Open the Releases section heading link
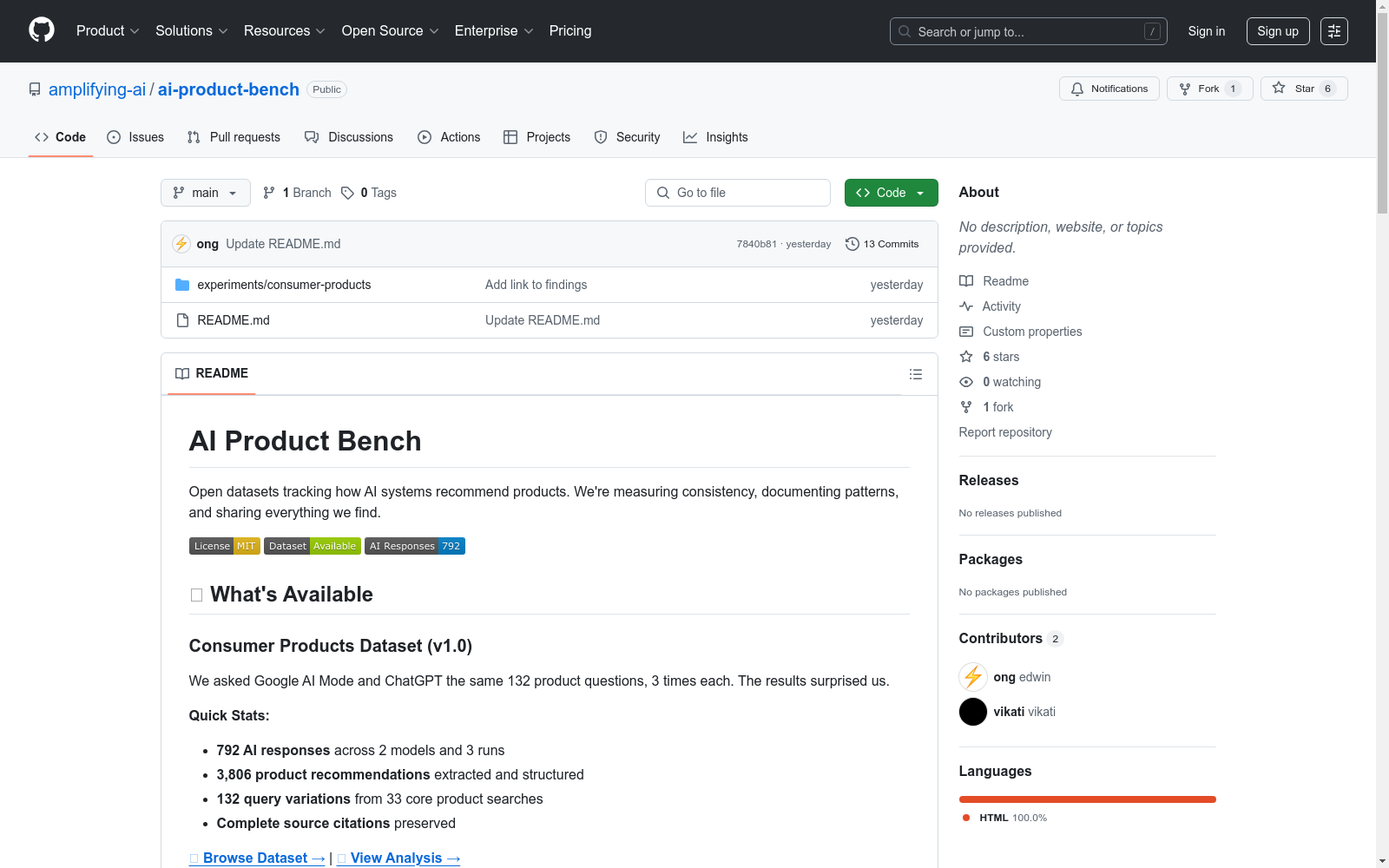Image resolution: width=1389 pixels, height=868 pixels. pyautogui.click(x=989, y=480)
